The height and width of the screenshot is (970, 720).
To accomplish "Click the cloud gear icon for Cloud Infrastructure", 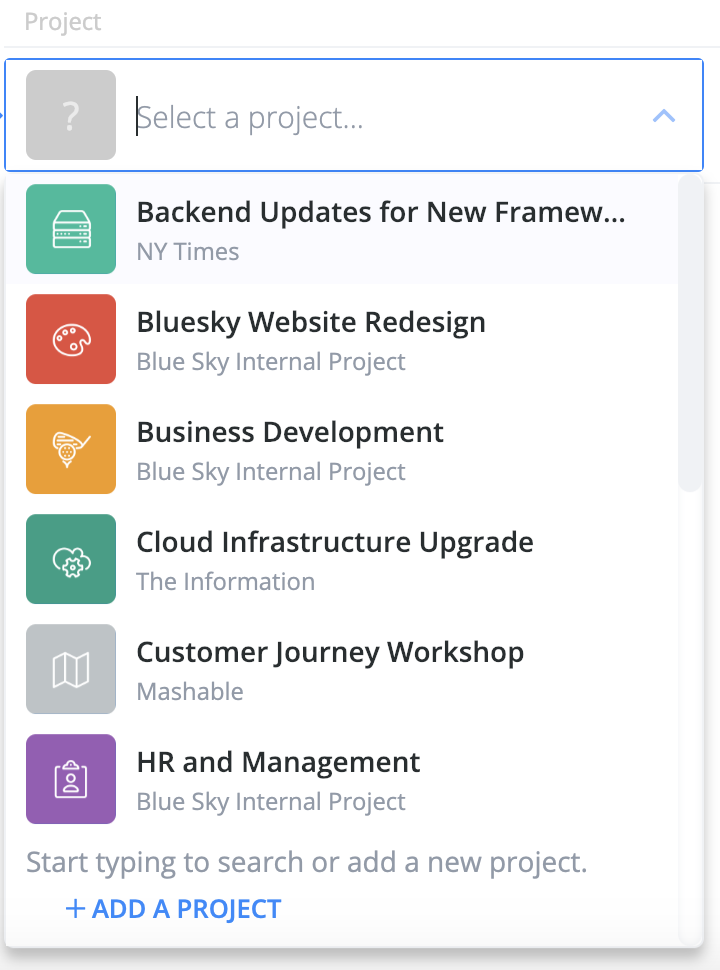I will (x=71, y=559).
